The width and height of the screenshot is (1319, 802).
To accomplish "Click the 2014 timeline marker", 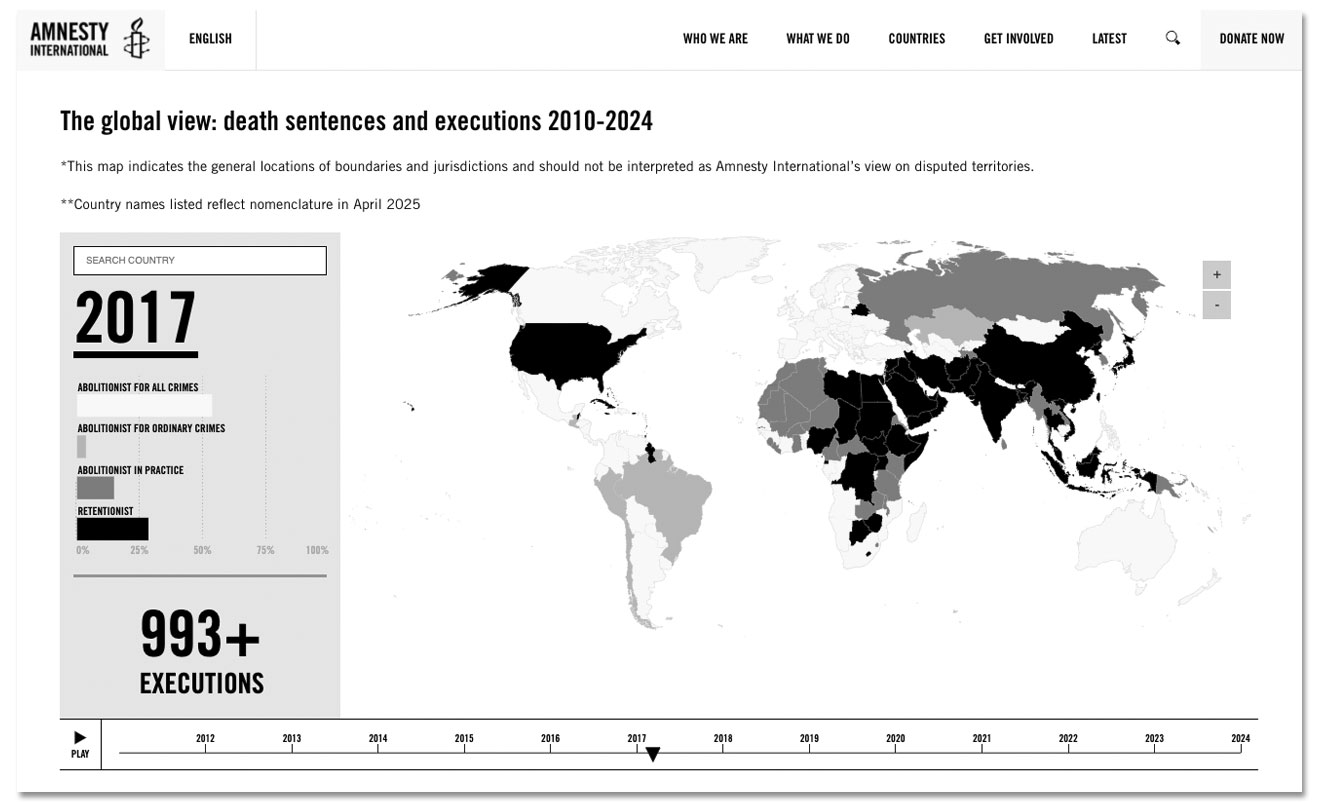I will click(x=378, y=741).
